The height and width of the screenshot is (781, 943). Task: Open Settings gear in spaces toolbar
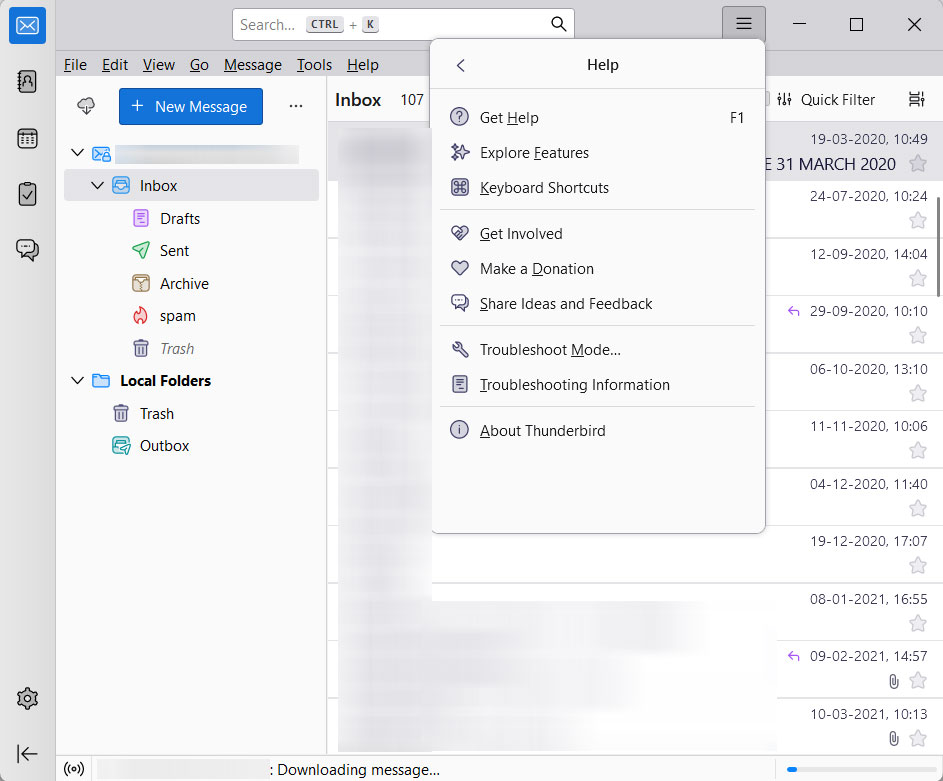27,699
